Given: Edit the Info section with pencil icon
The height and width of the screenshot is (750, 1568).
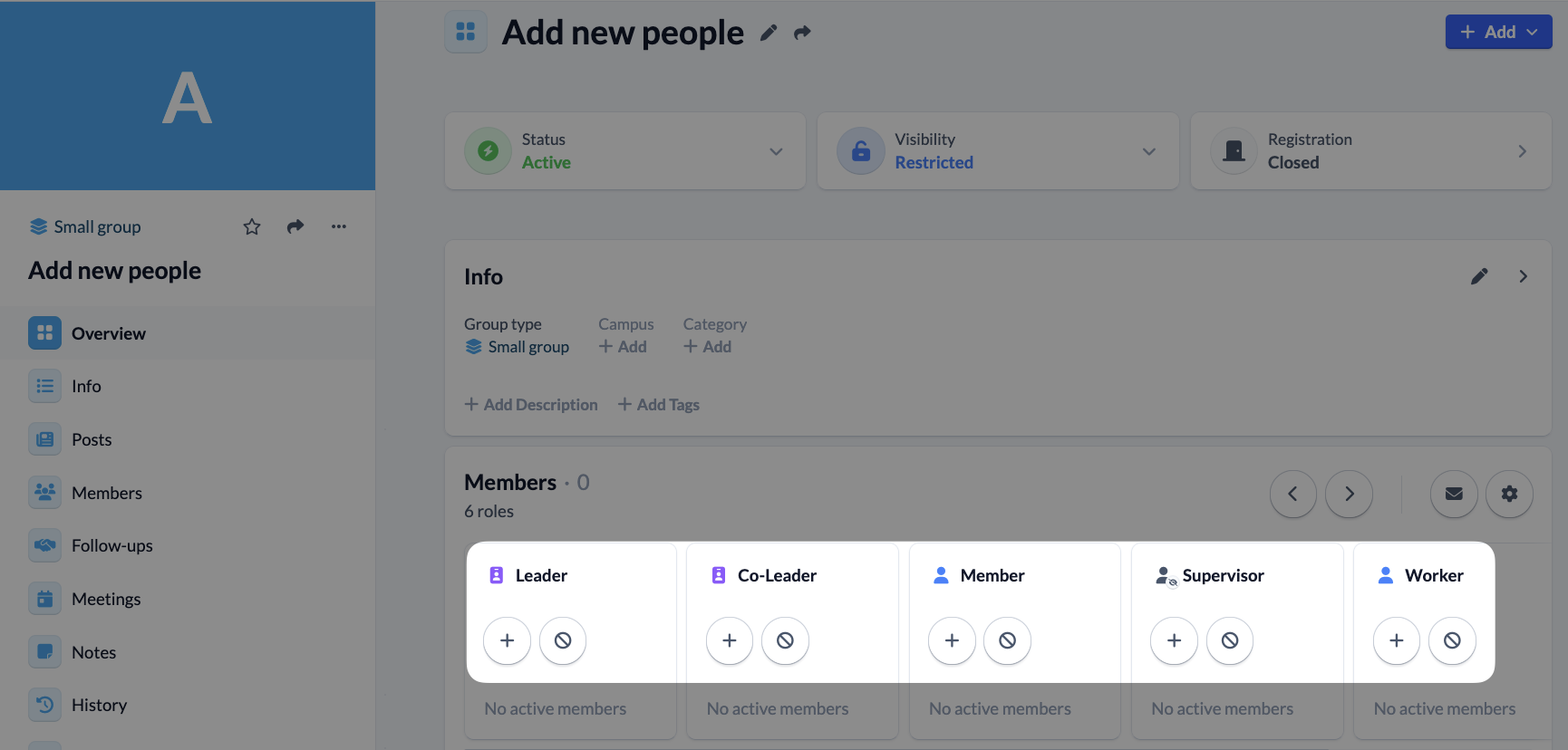Looking at the screenshot, I should [1479, 276].
